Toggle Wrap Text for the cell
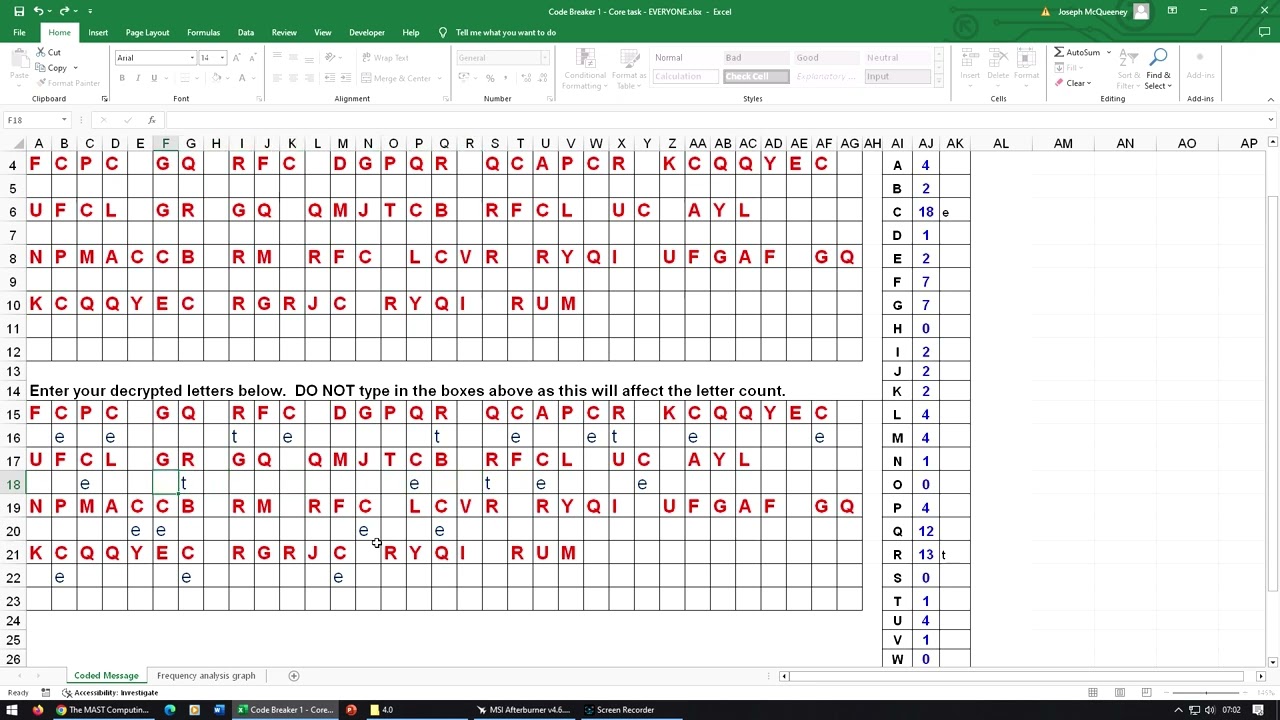This screenshot has width=1280, height=720. tap(384, 58)
